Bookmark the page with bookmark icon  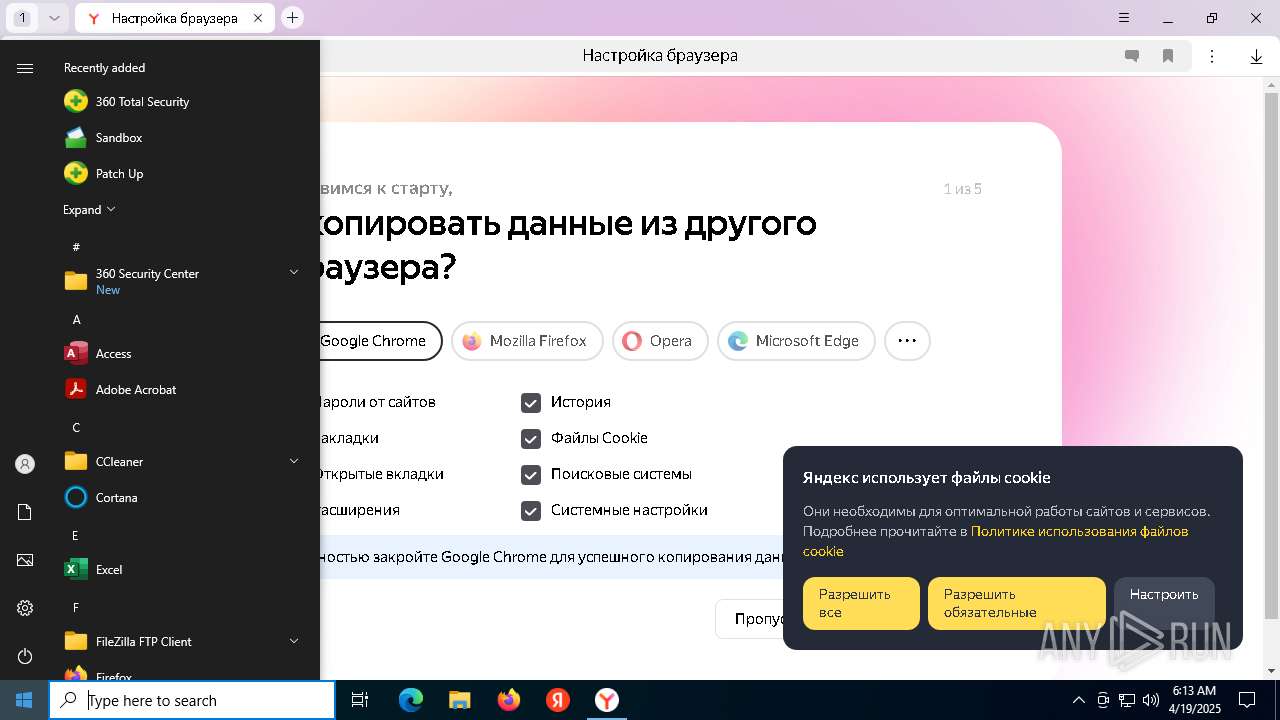(x=1168, y=56)
